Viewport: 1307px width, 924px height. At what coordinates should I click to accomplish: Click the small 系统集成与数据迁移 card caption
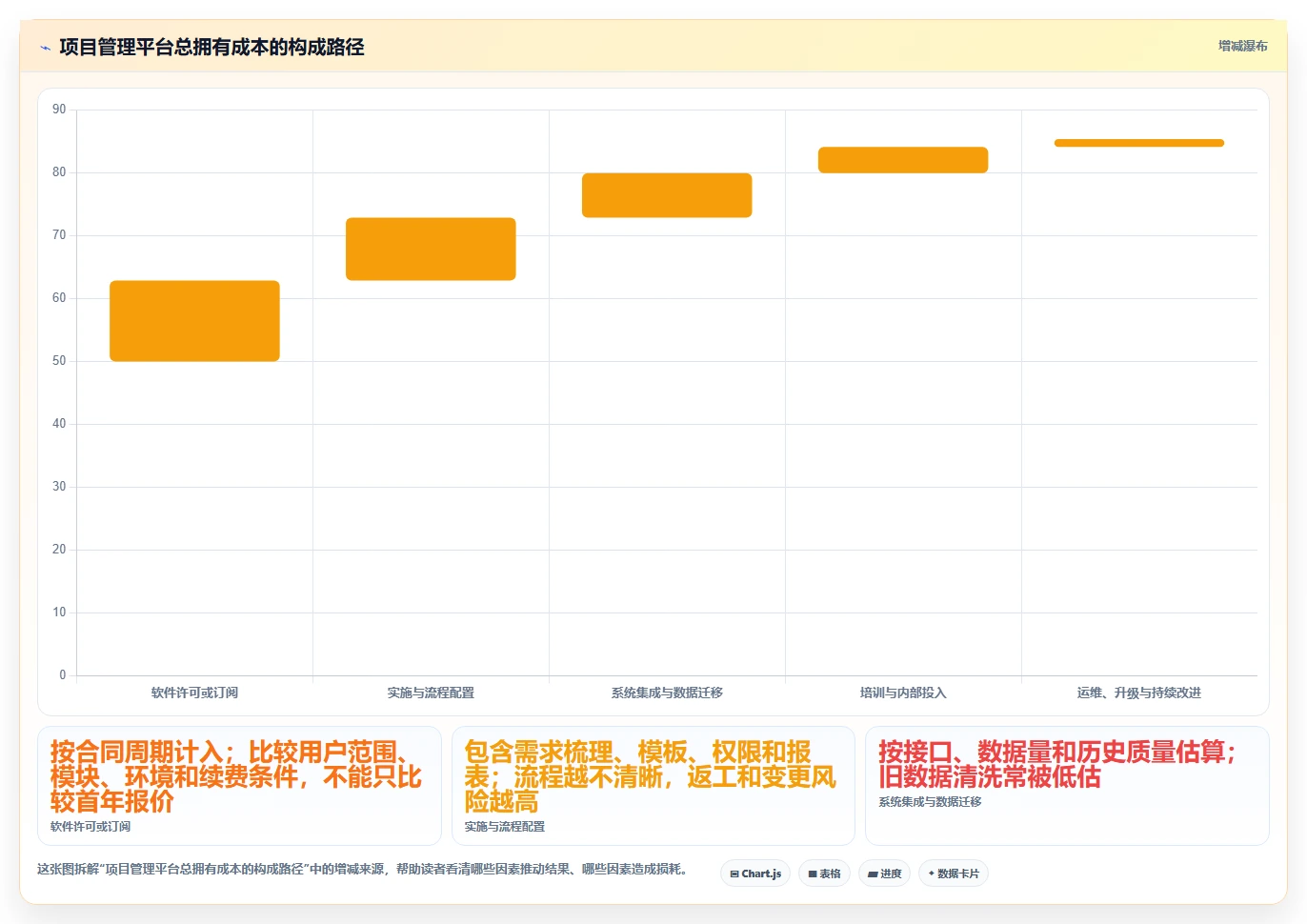[x=930, y=802]
